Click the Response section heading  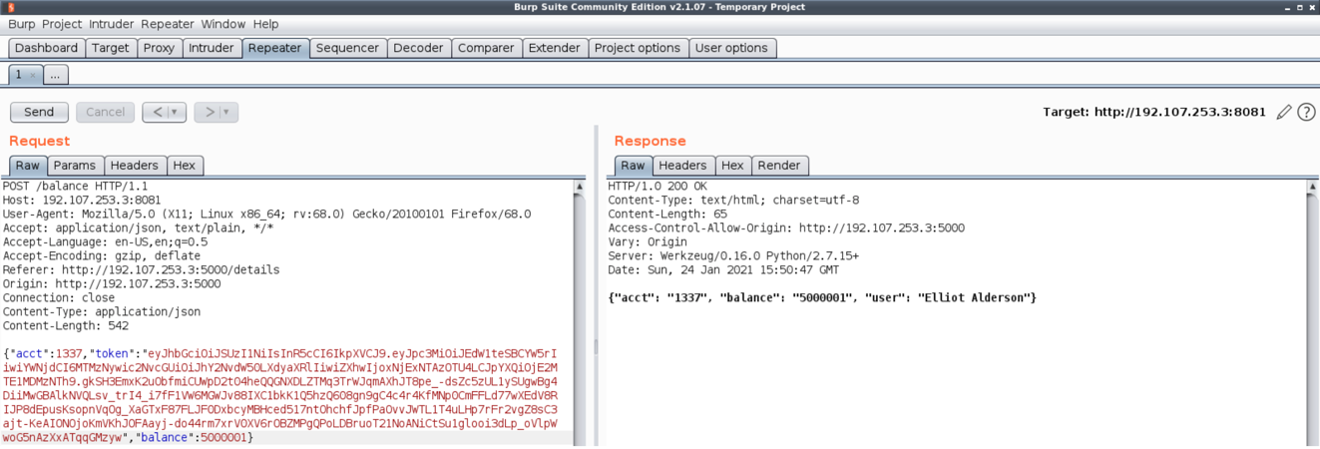tap(650, 141)
